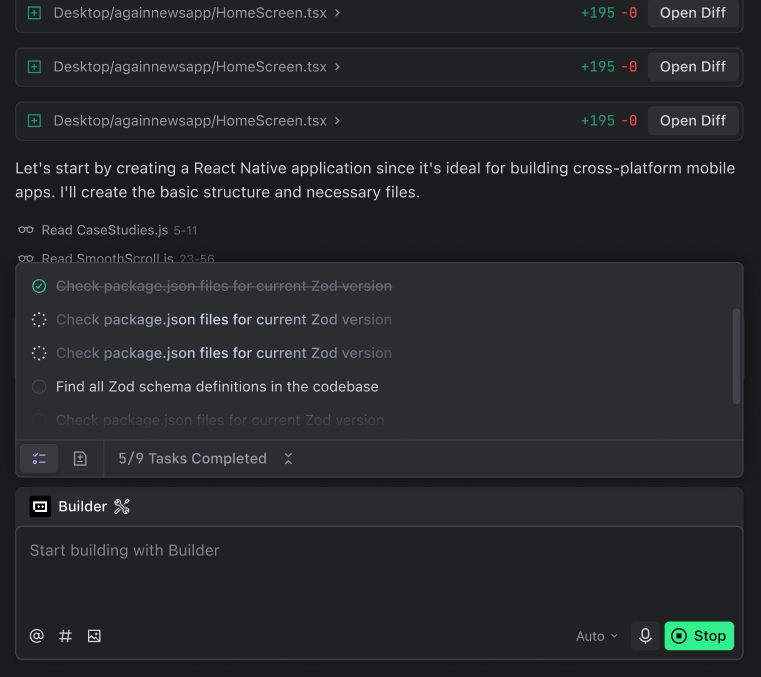The width and height of the screenshot is (761, 677).
Task: Click the task list vertical scrollbar
Action: tap(737, 355)
